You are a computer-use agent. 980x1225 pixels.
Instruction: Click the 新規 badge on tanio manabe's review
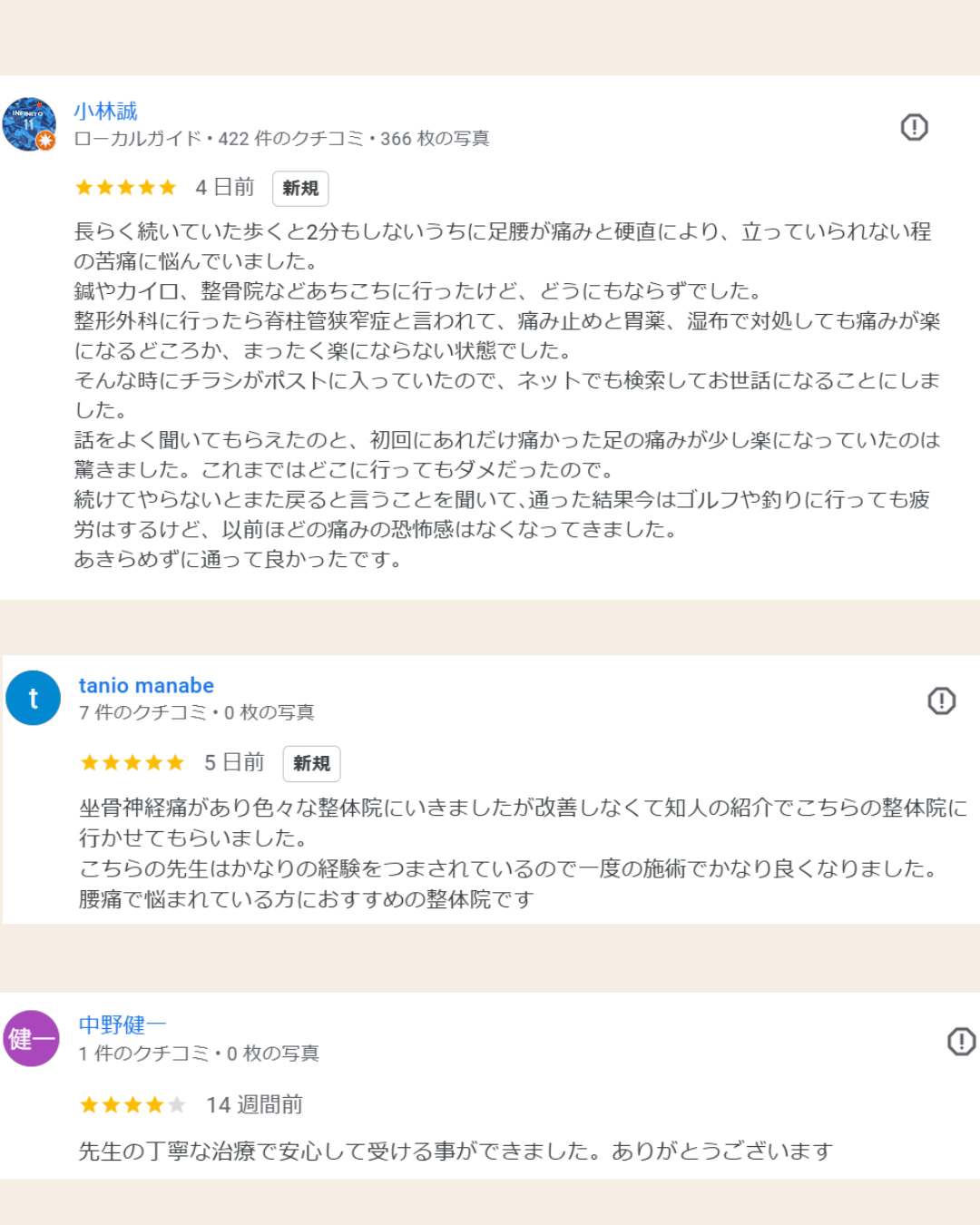click(x=311, y=764)
